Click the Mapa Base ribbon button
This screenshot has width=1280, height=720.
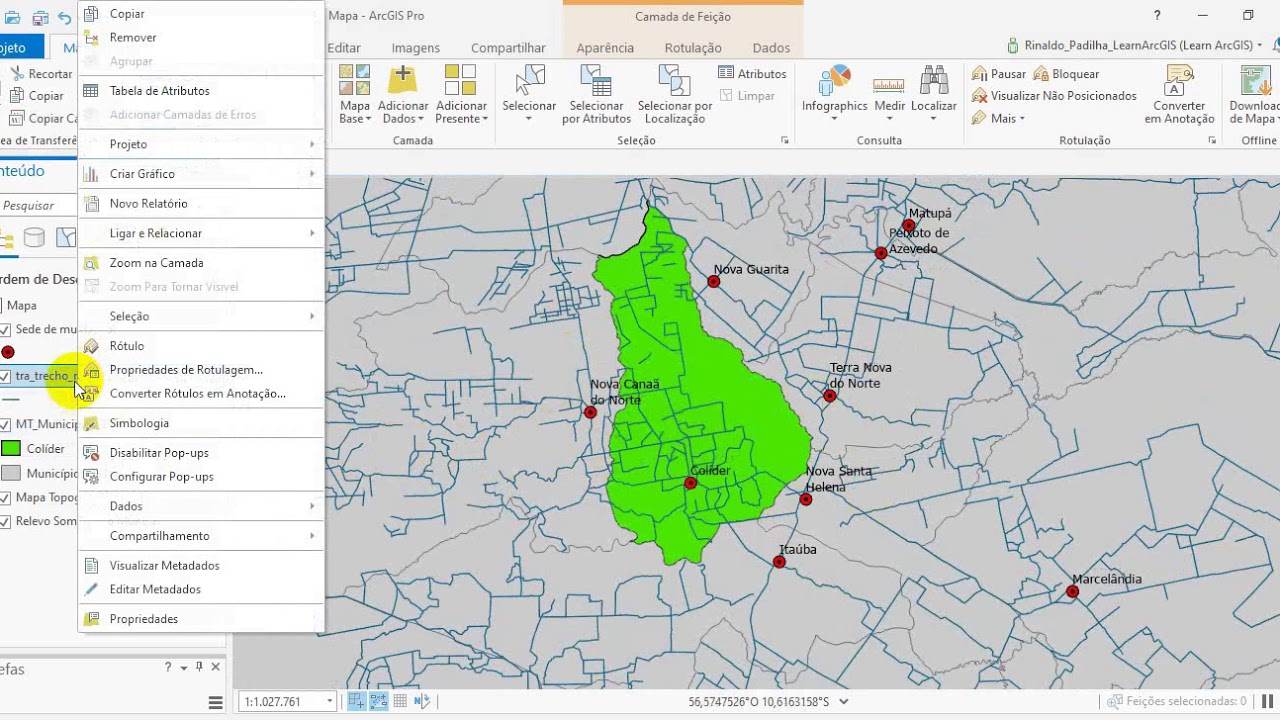pos(354,94)
